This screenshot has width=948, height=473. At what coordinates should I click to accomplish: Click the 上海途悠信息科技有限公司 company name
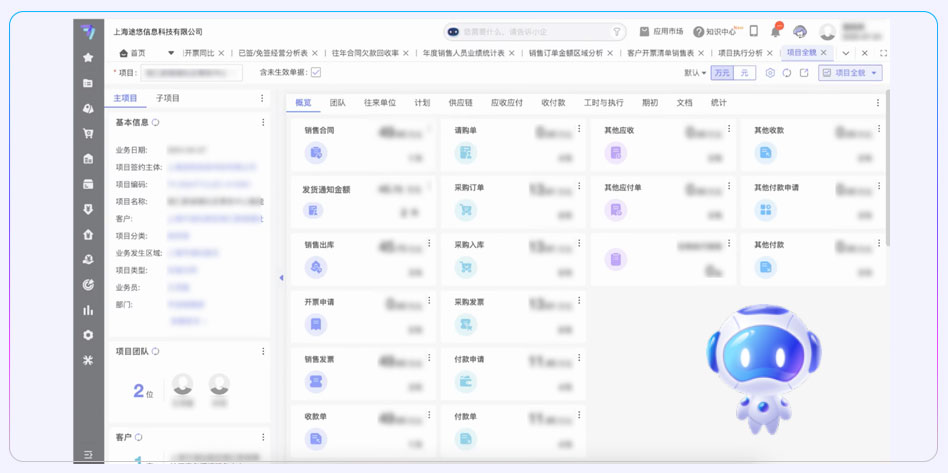158,32
